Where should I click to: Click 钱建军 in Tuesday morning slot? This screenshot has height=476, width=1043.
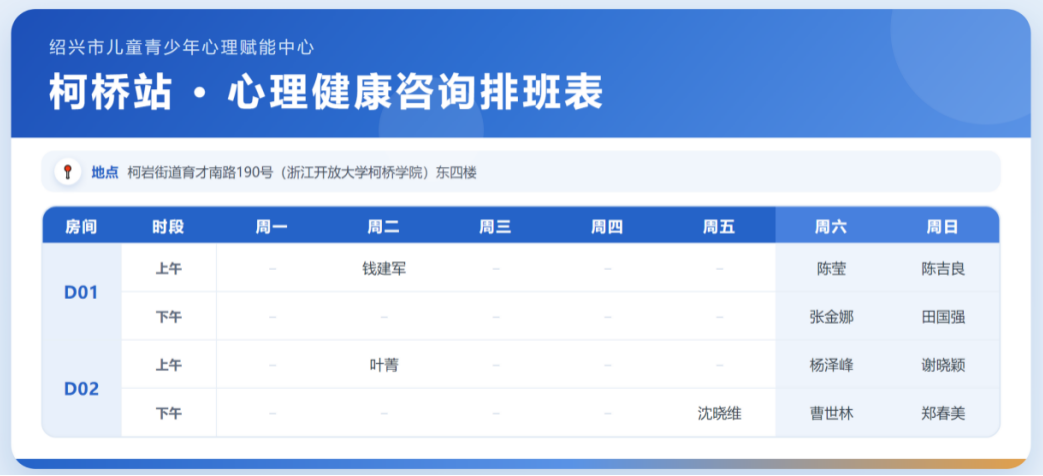click(x=384, y=269)
